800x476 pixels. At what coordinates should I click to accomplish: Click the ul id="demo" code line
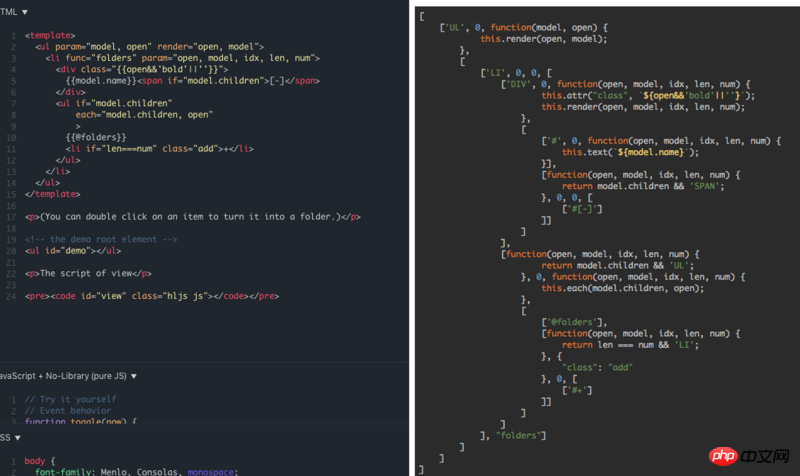click(x=73, y=251)
